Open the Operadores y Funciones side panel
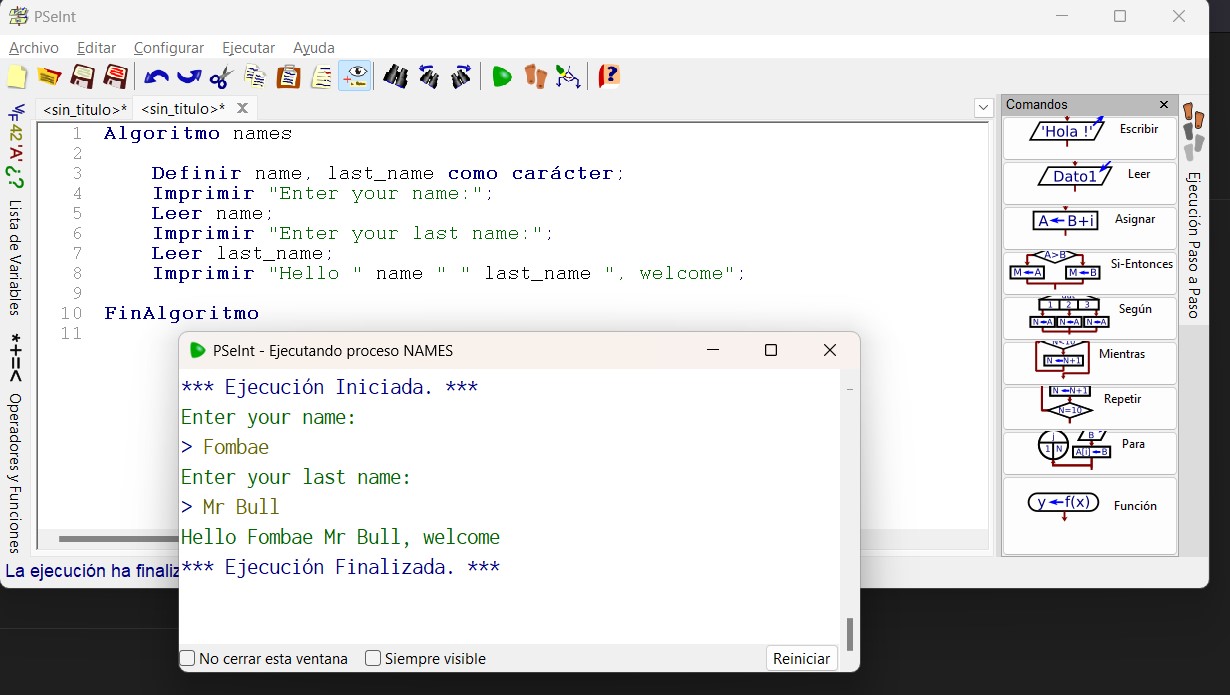The height and width of the screenshot is (695, 1230). click(x=15, y=445)
